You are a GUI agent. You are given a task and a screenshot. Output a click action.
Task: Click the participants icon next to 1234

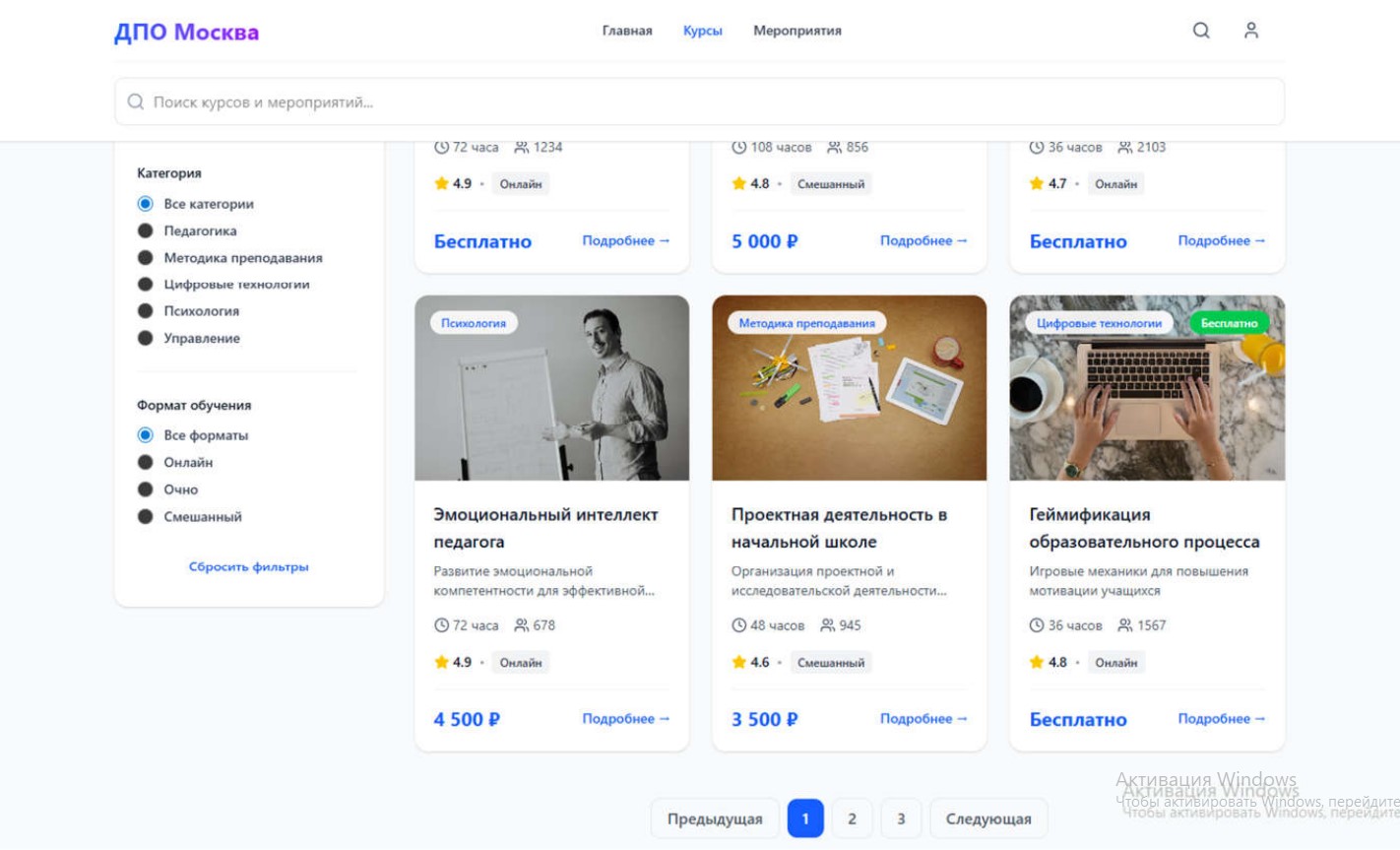tap(522, 148)
